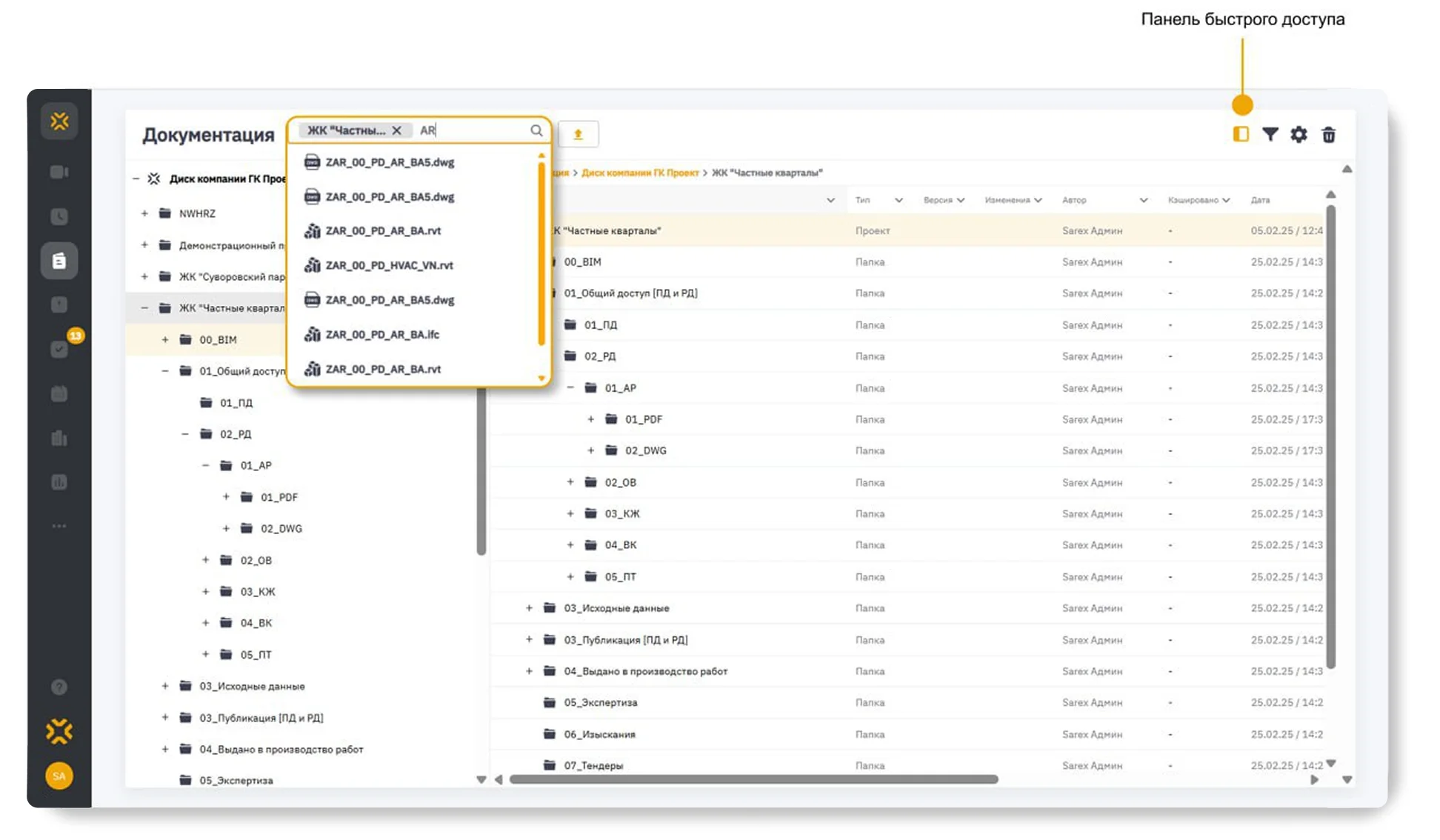Viewport: 1440px width, 840px height.
Task: Open the help question mark icon
Action: pyautogui.click(x=59, y=687)
